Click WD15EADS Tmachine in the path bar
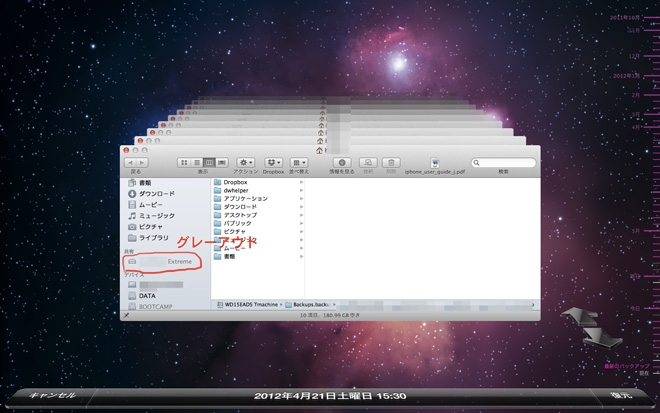This screenshot has height=413, width=660. point(248,304)
